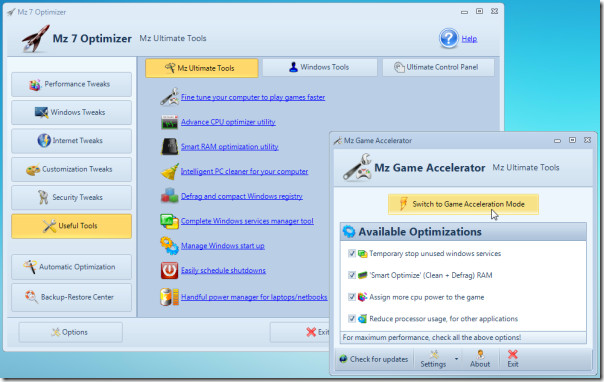604x382 pixels.
Task: Click the registry defrag cubes icon
Action: coord(169,196)
